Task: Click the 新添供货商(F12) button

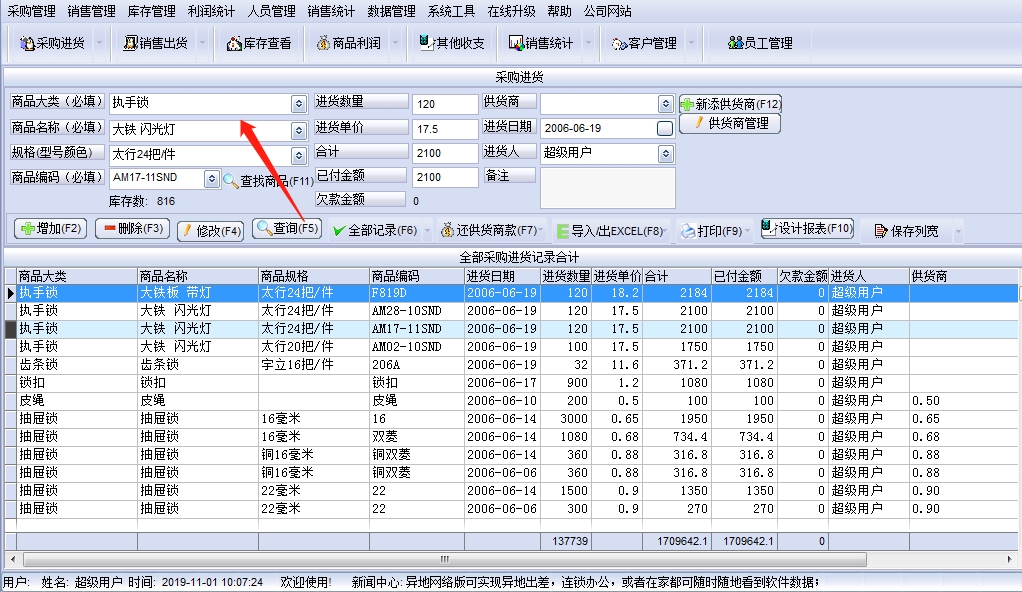Action: tap(730, 104)
